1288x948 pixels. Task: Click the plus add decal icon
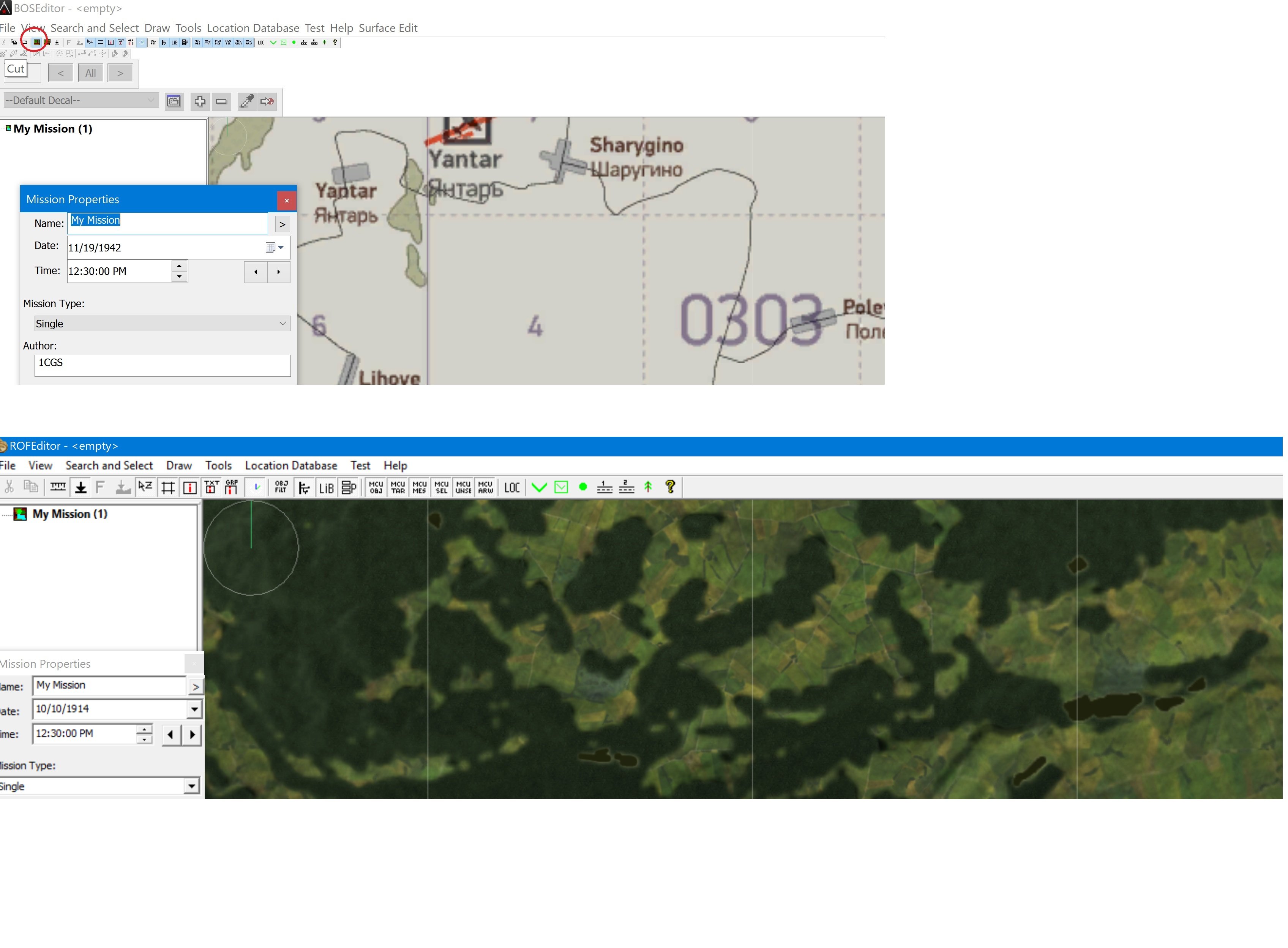pyautogui.click(x=200, y=101)
